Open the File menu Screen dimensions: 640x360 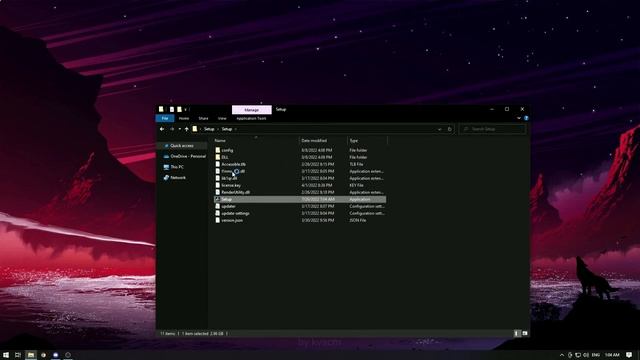point(165,118)
